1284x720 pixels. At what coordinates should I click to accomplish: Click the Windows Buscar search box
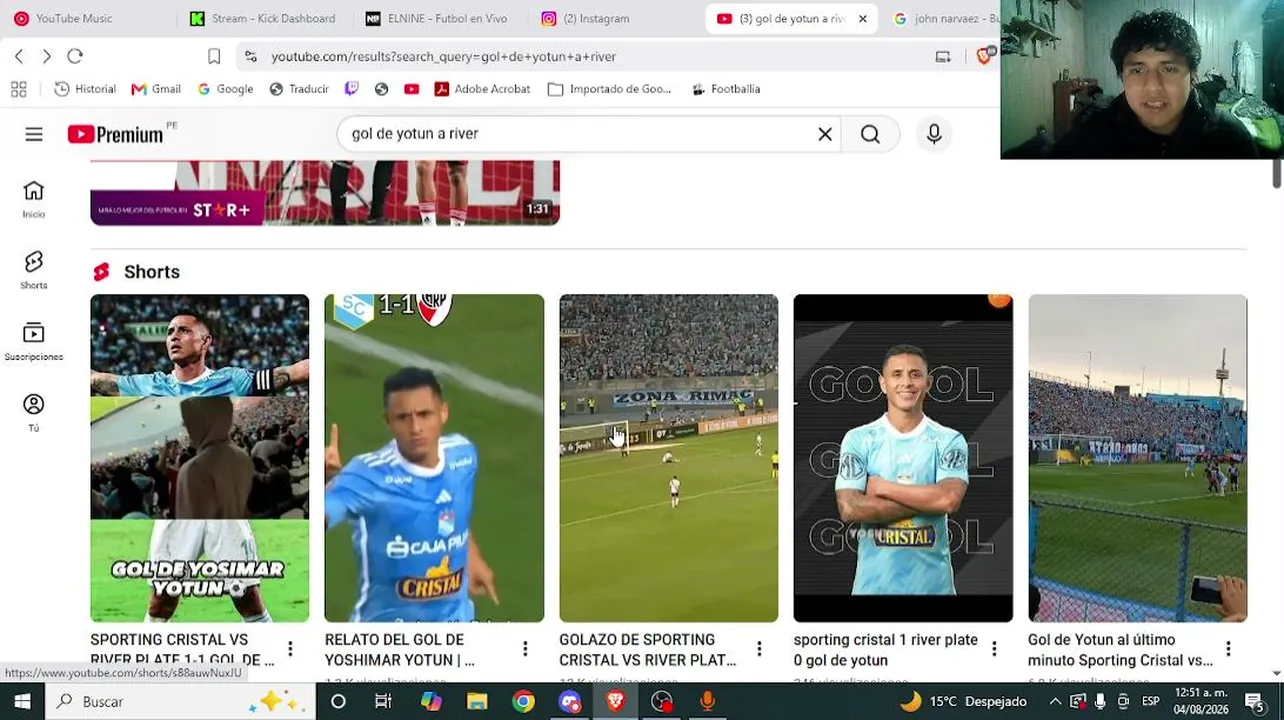[181, 702]
